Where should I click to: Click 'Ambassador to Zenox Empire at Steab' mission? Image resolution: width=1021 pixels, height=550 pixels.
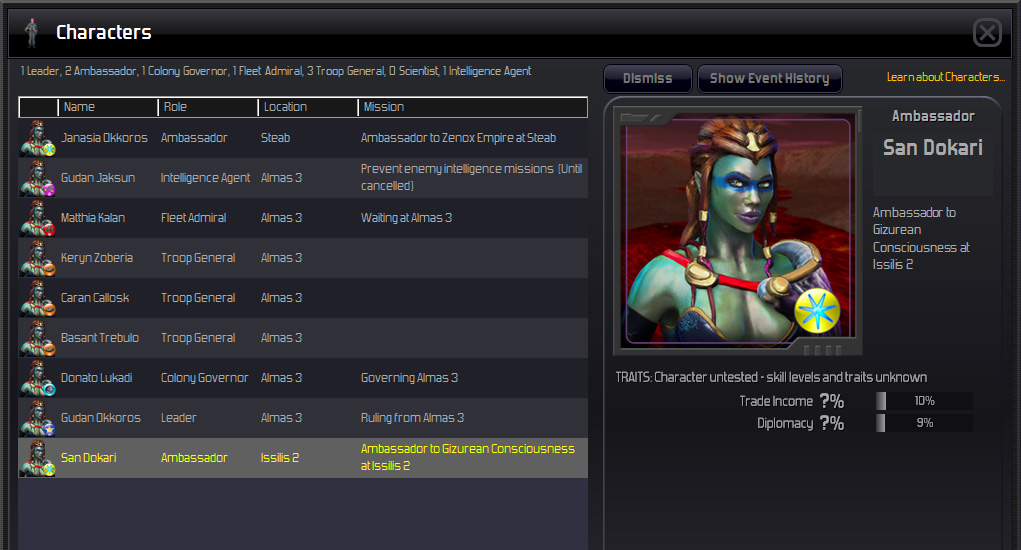458,138
